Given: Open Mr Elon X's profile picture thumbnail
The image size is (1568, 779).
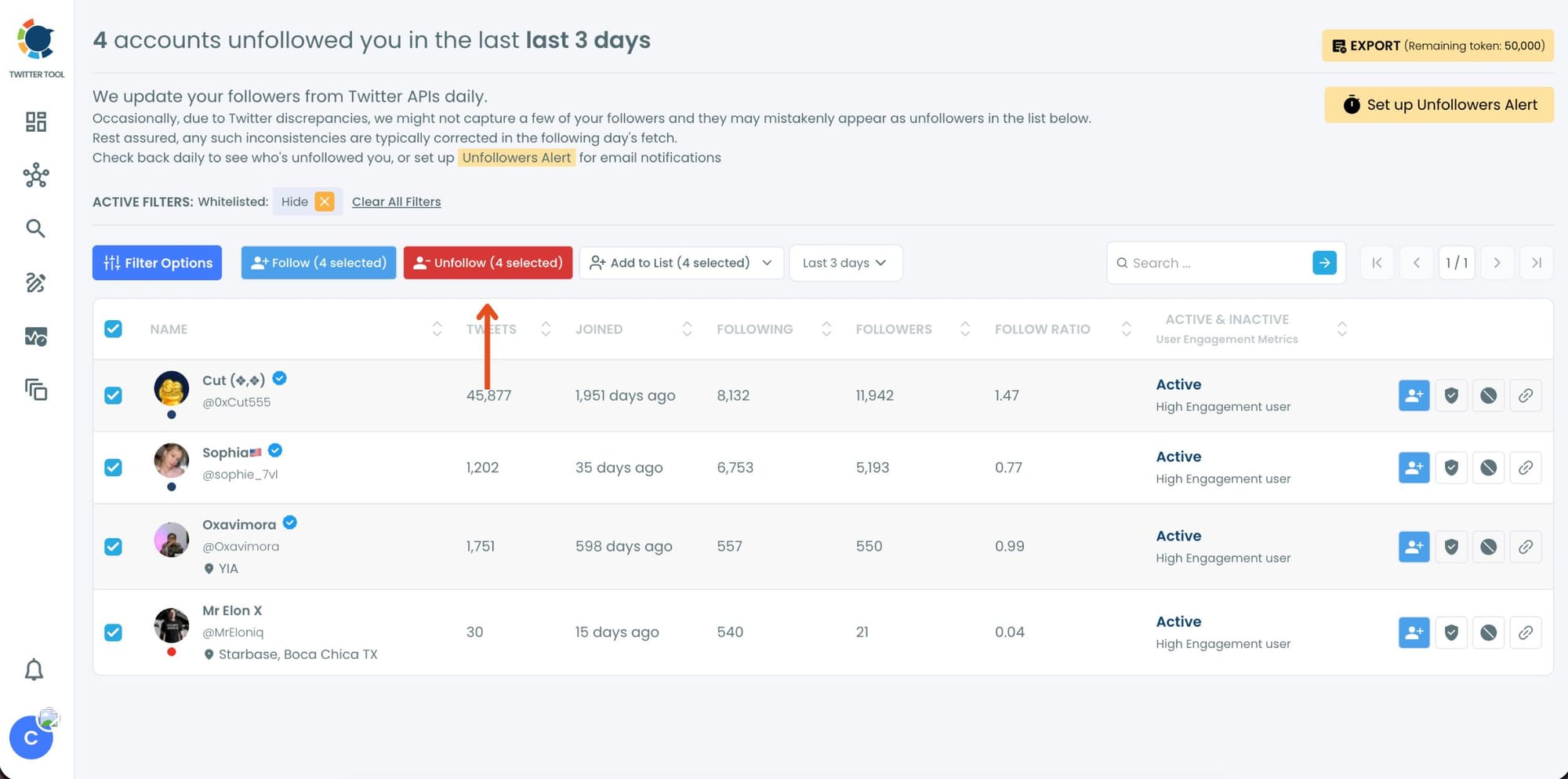Looking at the screenshot, I should (x=172, y=625).
